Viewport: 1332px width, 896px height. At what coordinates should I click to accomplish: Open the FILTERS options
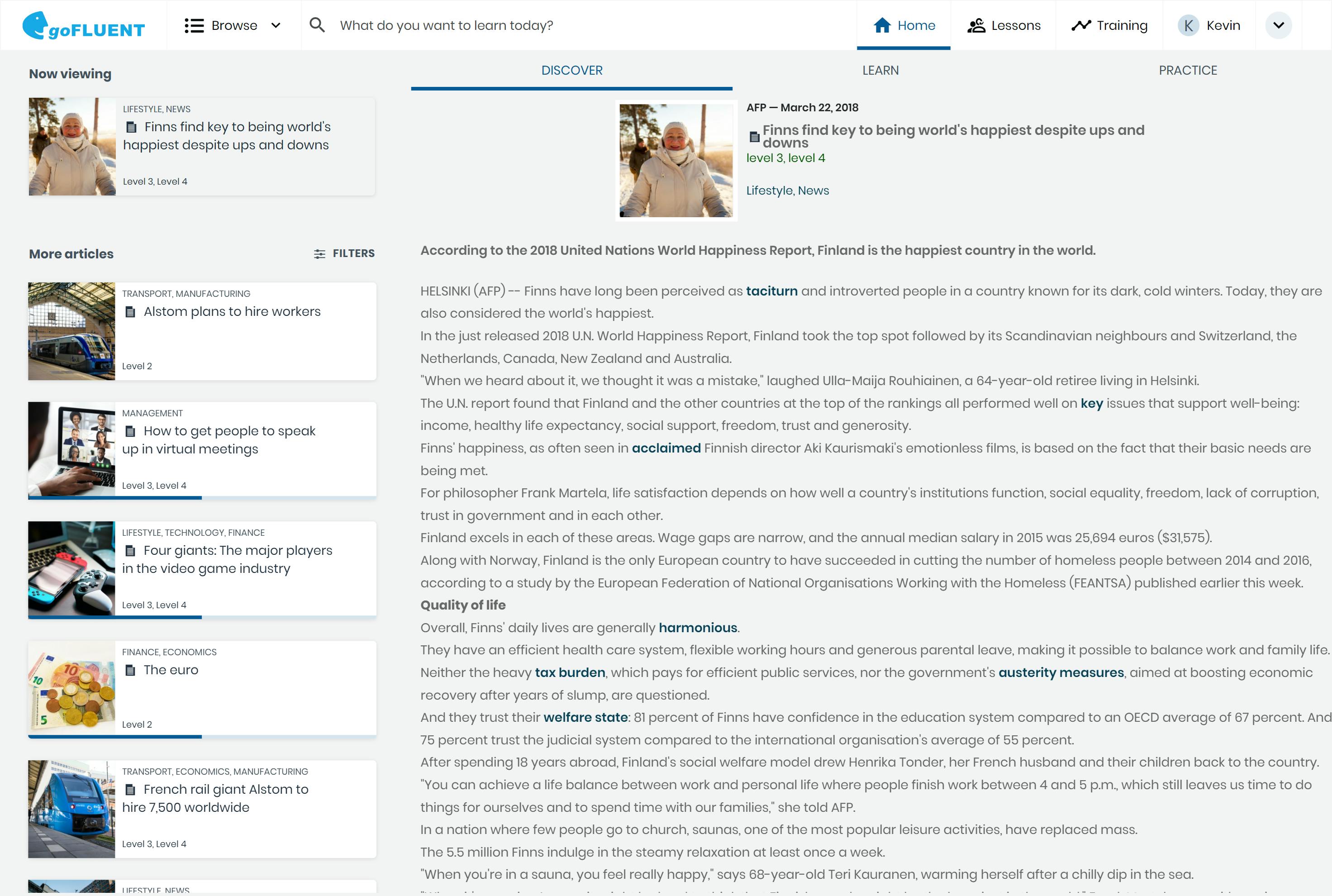click(353, 253)
